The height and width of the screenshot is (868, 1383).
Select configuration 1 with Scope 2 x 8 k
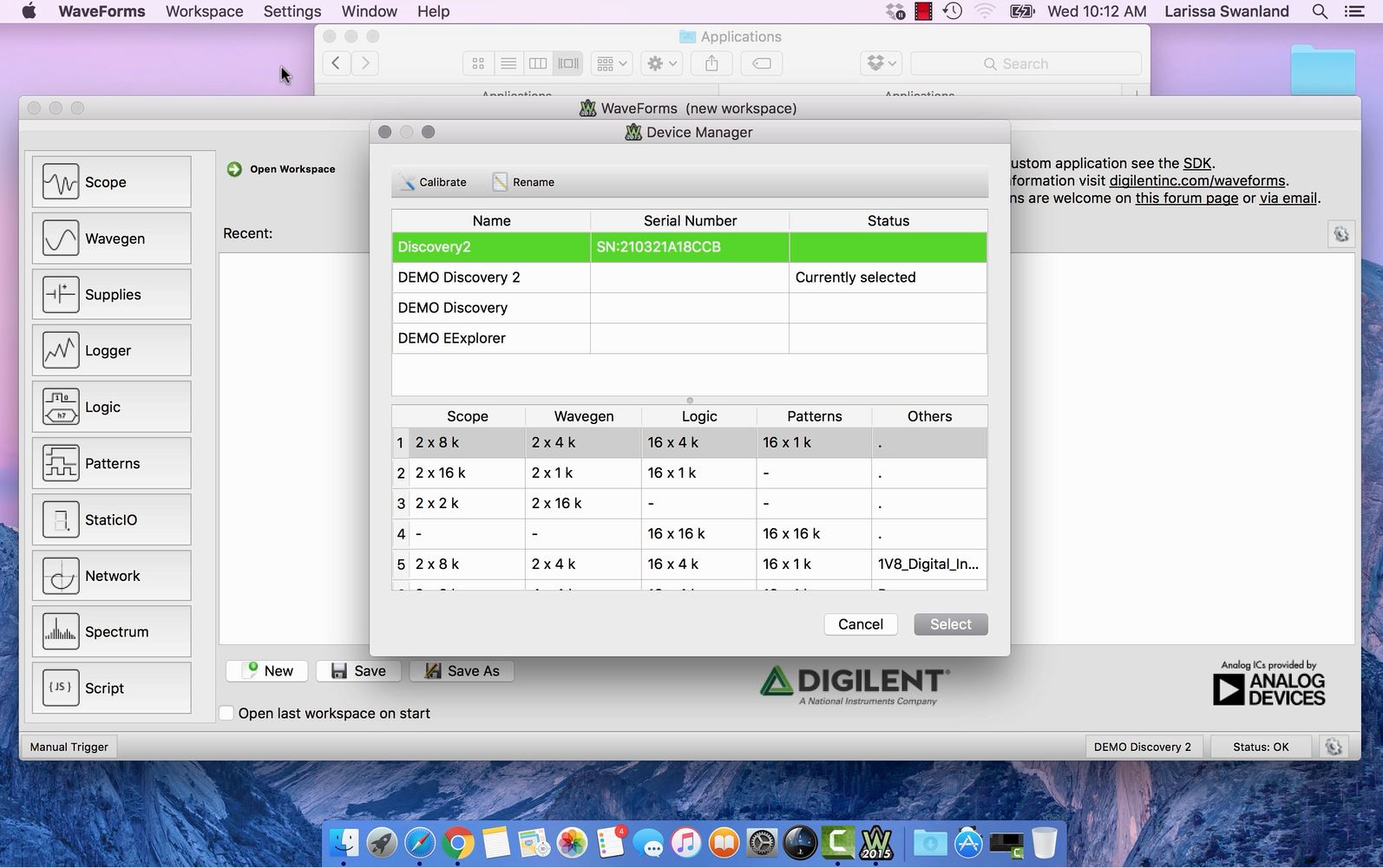tap(689, 442)
